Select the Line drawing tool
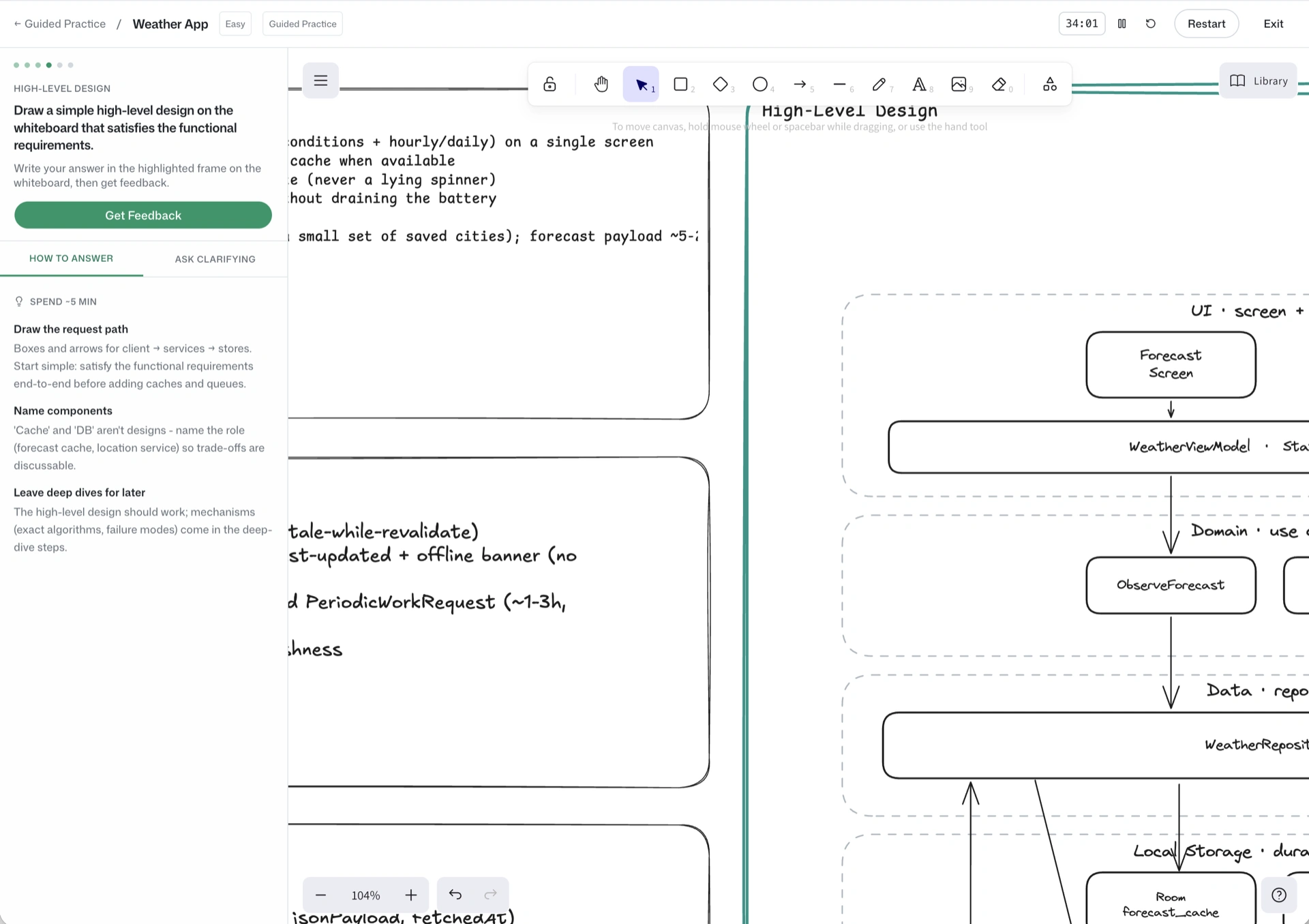The width and height of the screenshot is (1309, 924). [839, 84]
